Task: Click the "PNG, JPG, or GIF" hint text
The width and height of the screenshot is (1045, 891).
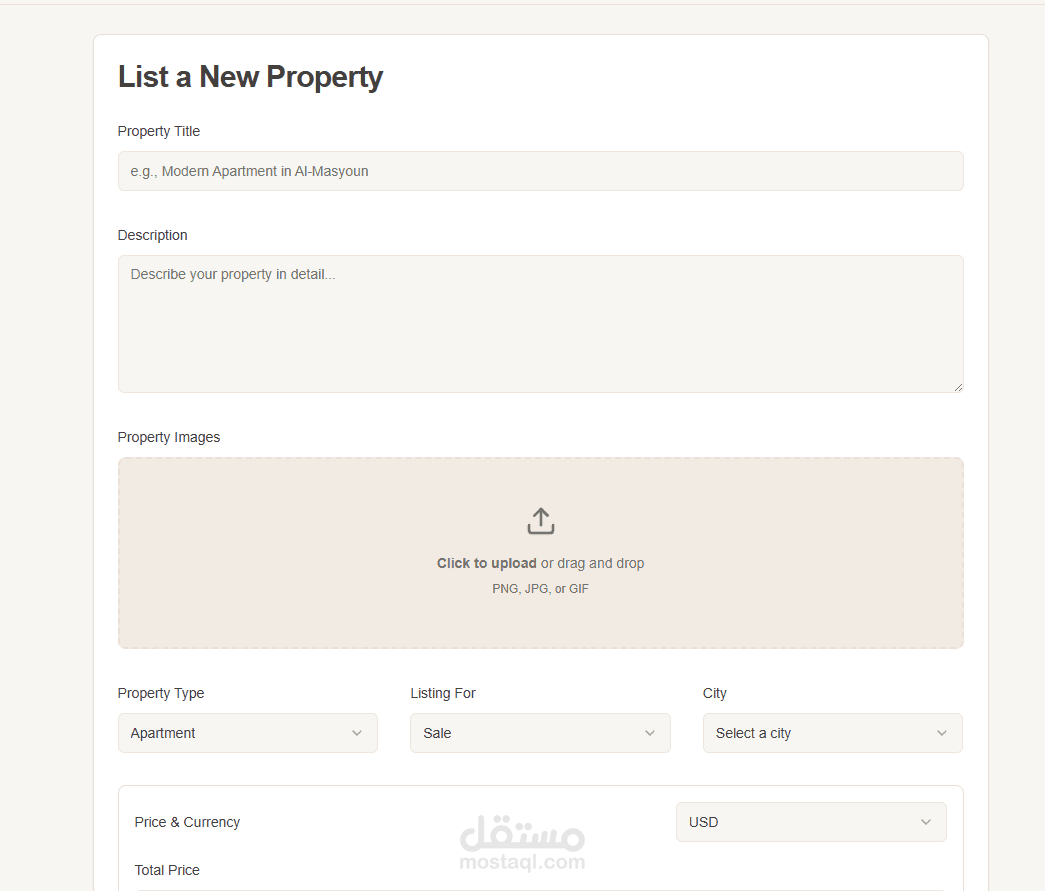Action: [540, 589]
